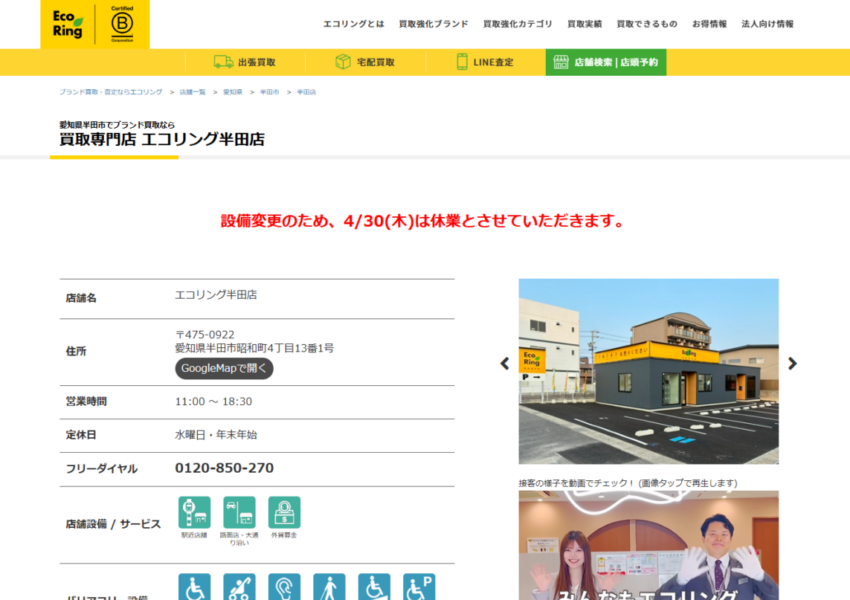
Task: Show the next store photo
Action: click(792, 364)
